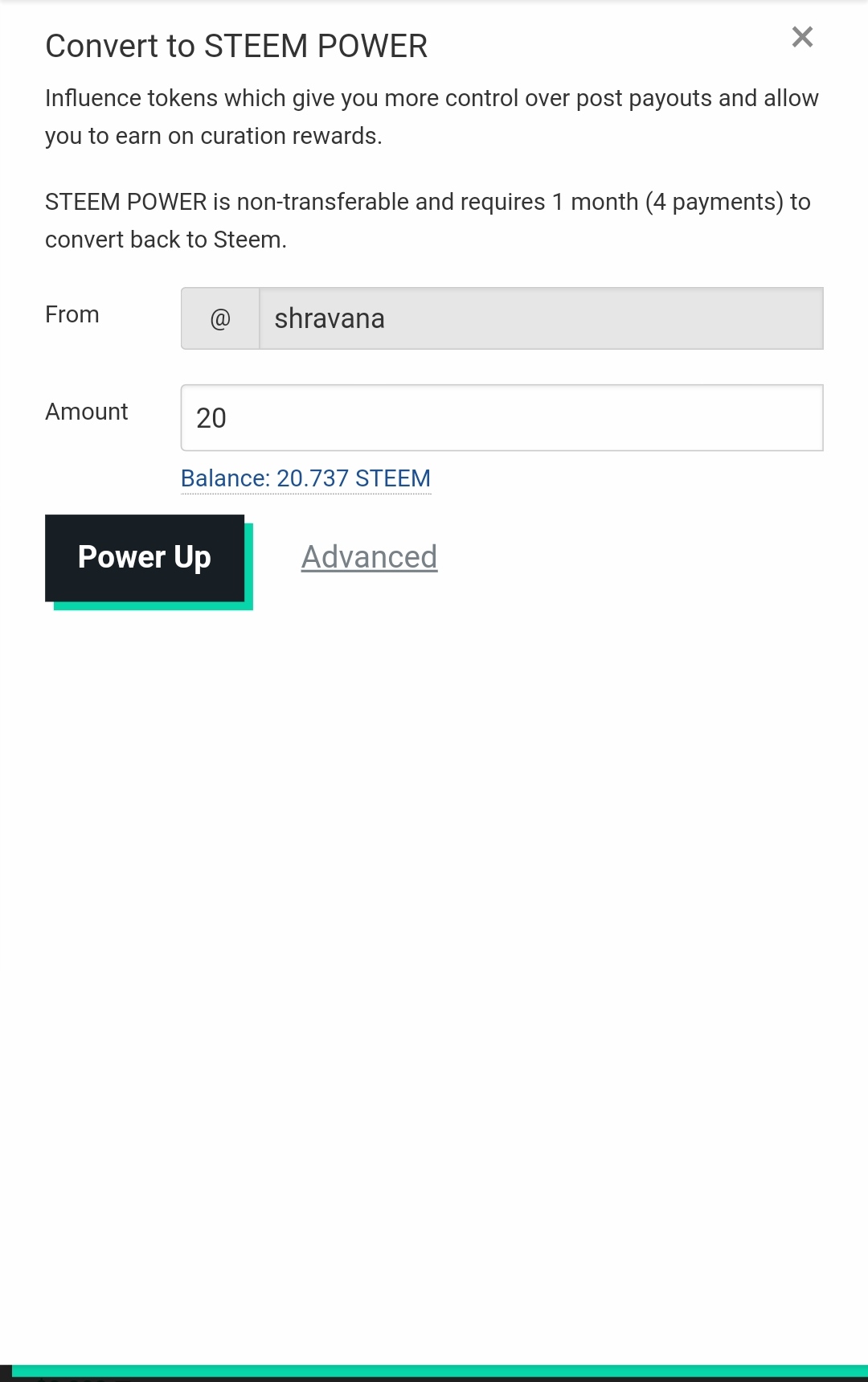Click the black sliver at bottom-left corner
The height and width of the screenshot is (1382, 868).
6,1373
